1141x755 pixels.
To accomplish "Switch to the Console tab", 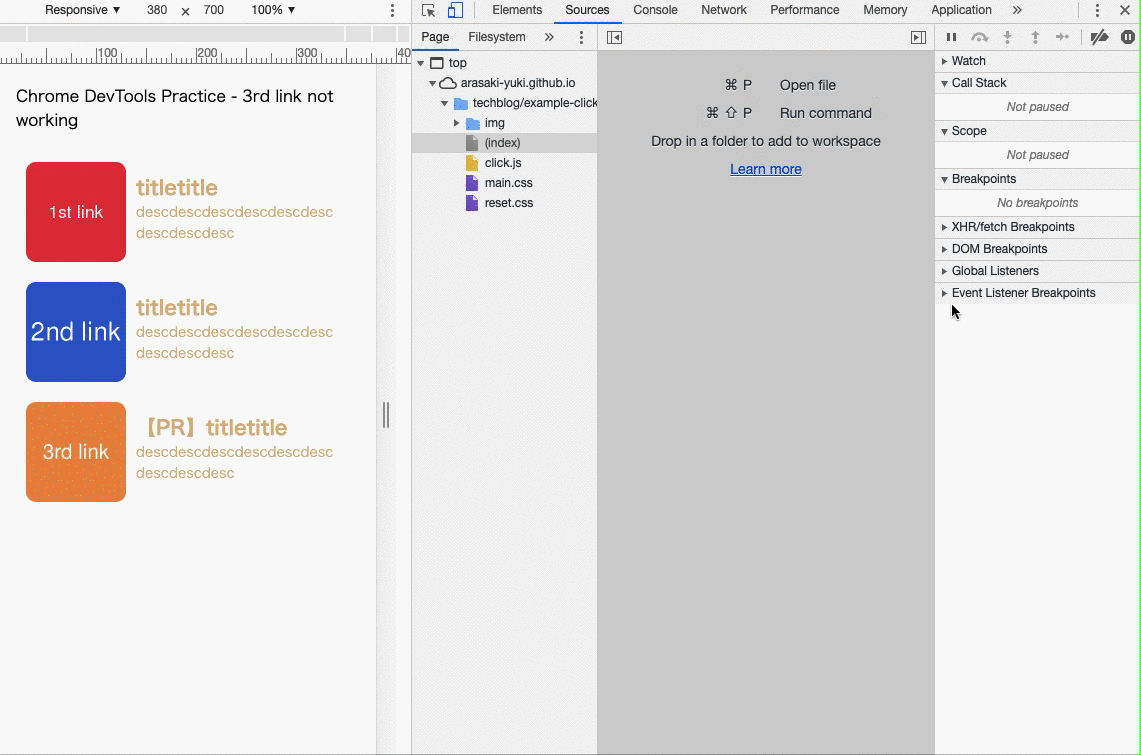I will 655,10.
